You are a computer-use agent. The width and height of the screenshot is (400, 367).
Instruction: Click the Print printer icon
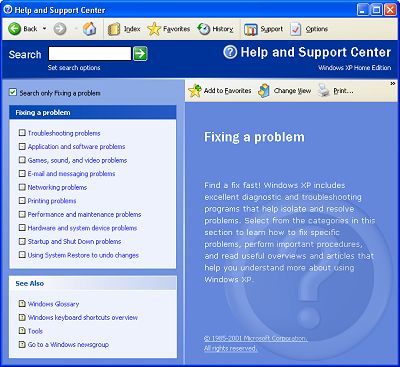coord(324,91)
